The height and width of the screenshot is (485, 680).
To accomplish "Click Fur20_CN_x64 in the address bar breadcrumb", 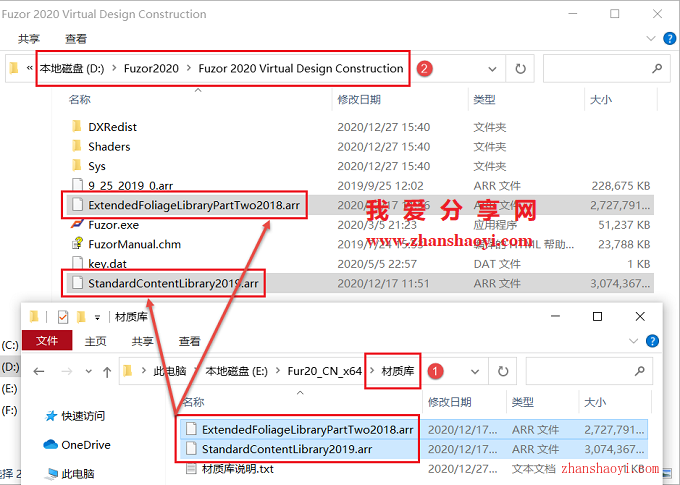I will (x=324, y=371).
